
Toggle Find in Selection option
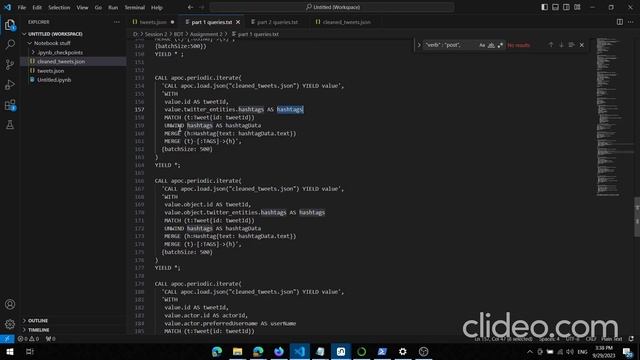(x=571, y=45)
